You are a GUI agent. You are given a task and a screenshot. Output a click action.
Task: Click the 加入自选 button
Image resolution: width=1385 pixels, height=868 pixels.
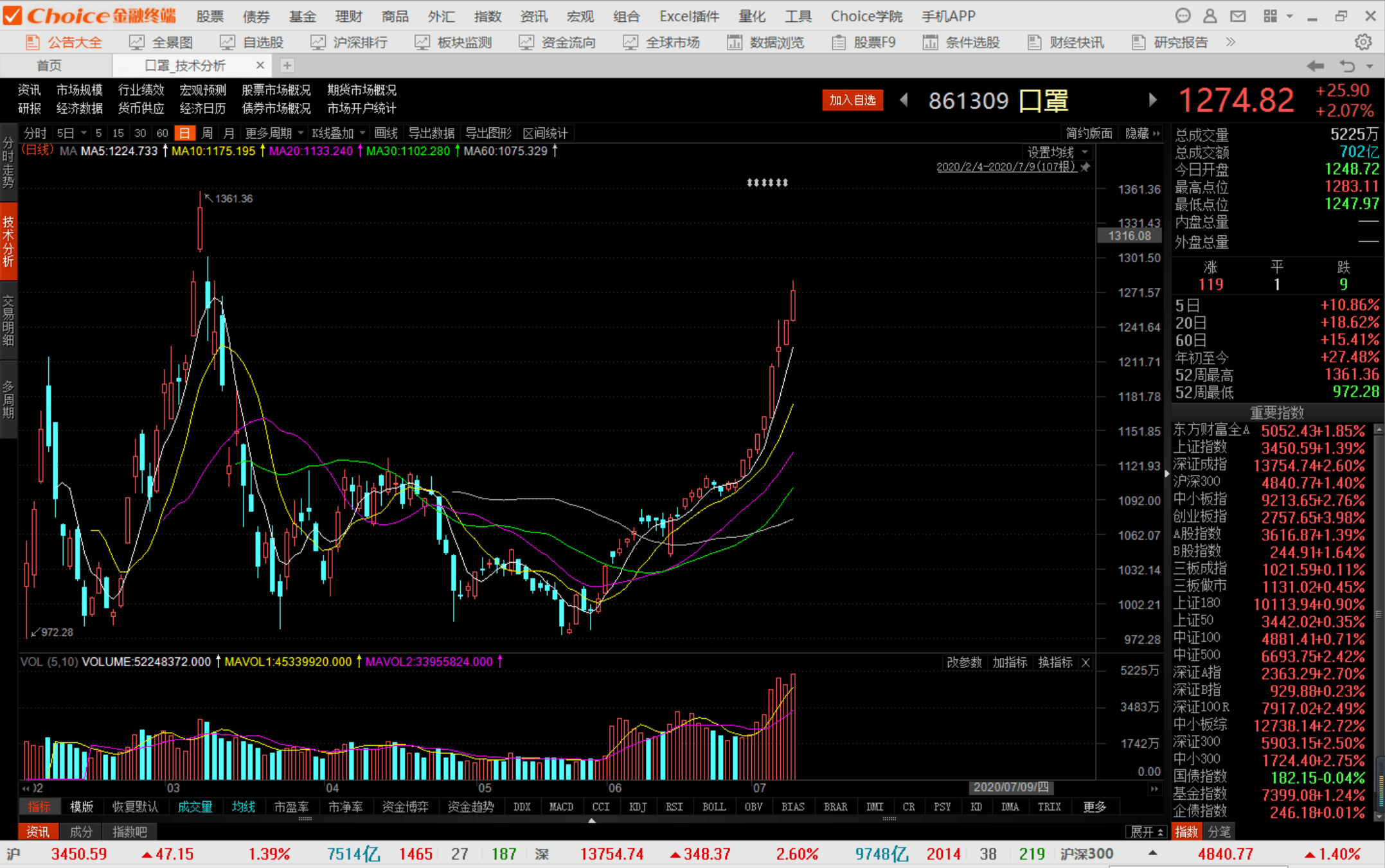pos(852,100)
